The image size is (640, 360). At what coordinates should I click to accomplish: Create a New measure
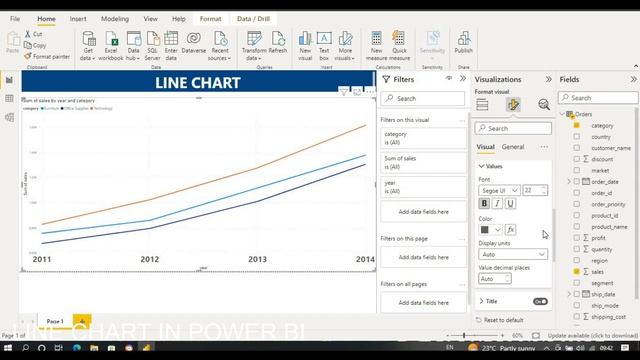(x=376, y=46)
